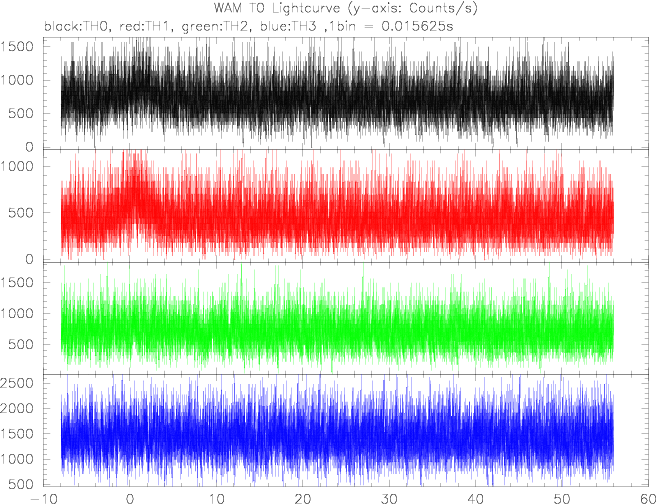657x504 pixels.
Task: Click the 60 x-axis time label
Action: click(x=648, y=499)
